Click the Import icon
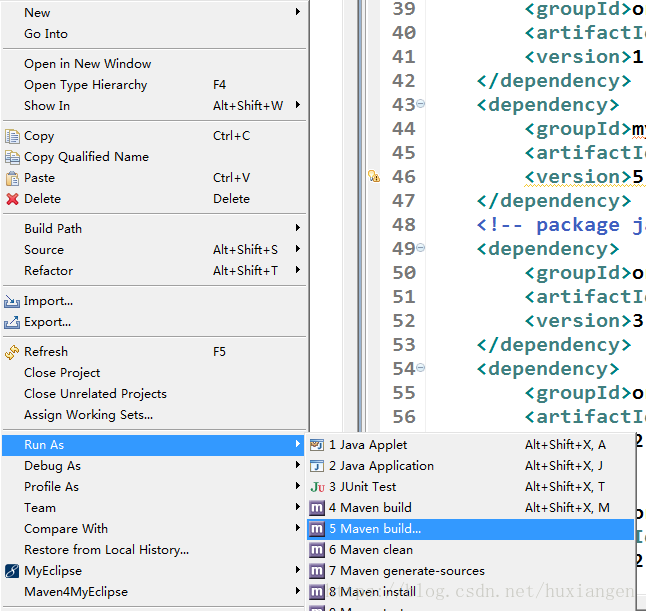Image resolution: width=646 pixels, height=611 pixels. (x=12, y=301)
